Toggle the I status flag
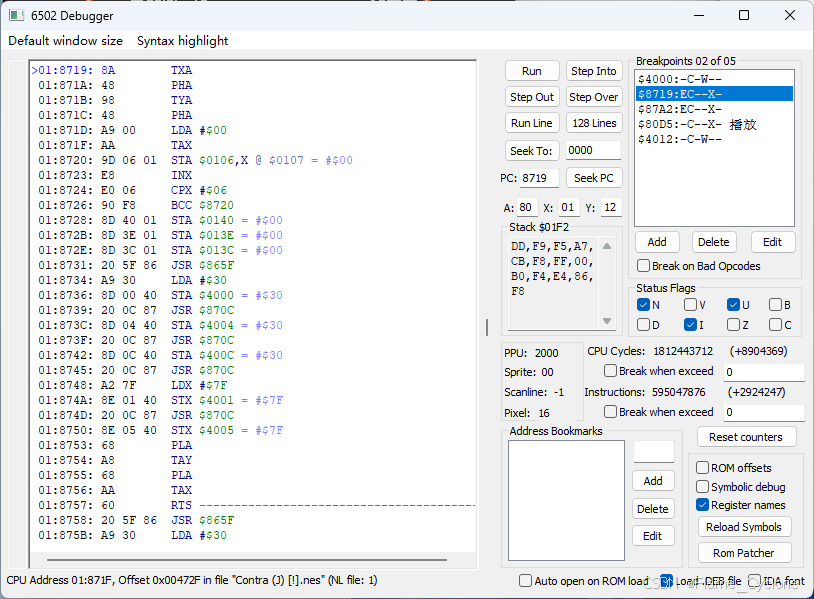814x599 pixels. coord(690,325)
